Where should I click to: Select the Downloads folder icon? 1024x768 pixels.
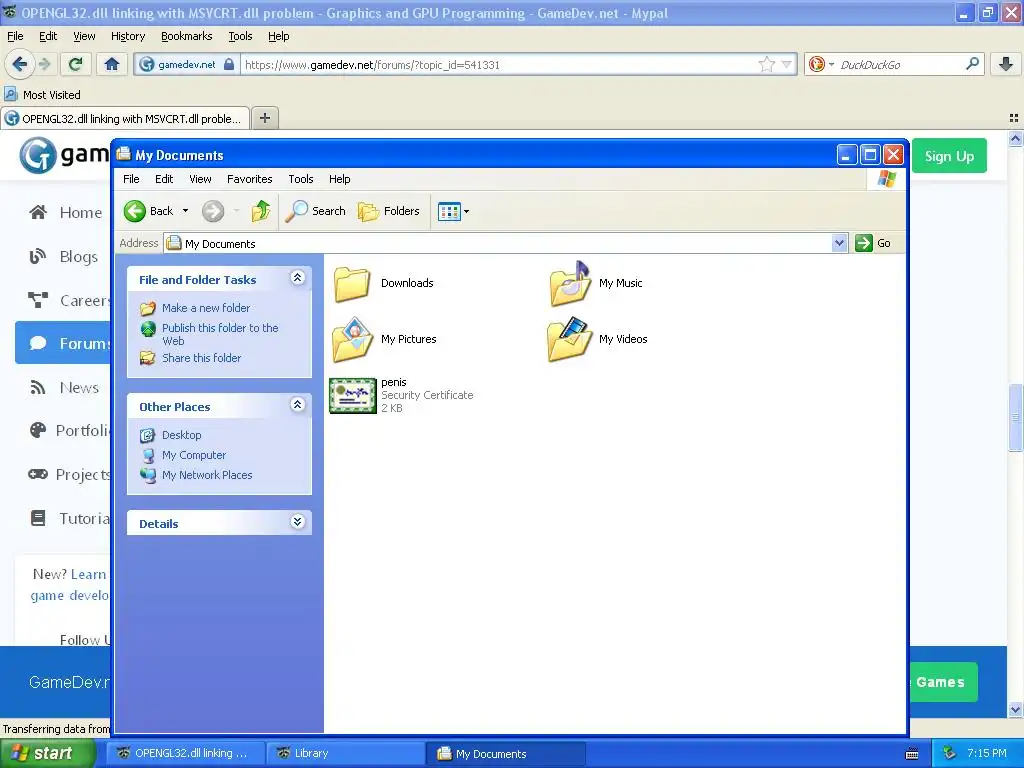pyautogui.click(x=352, y=284)
